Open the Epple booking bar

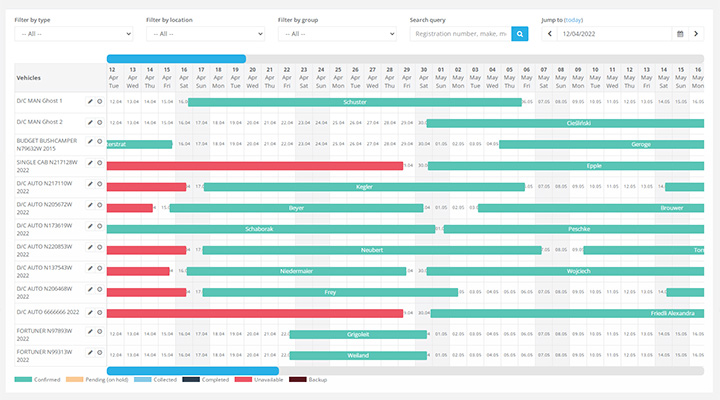pyautogui.click(x=566, y=166)
